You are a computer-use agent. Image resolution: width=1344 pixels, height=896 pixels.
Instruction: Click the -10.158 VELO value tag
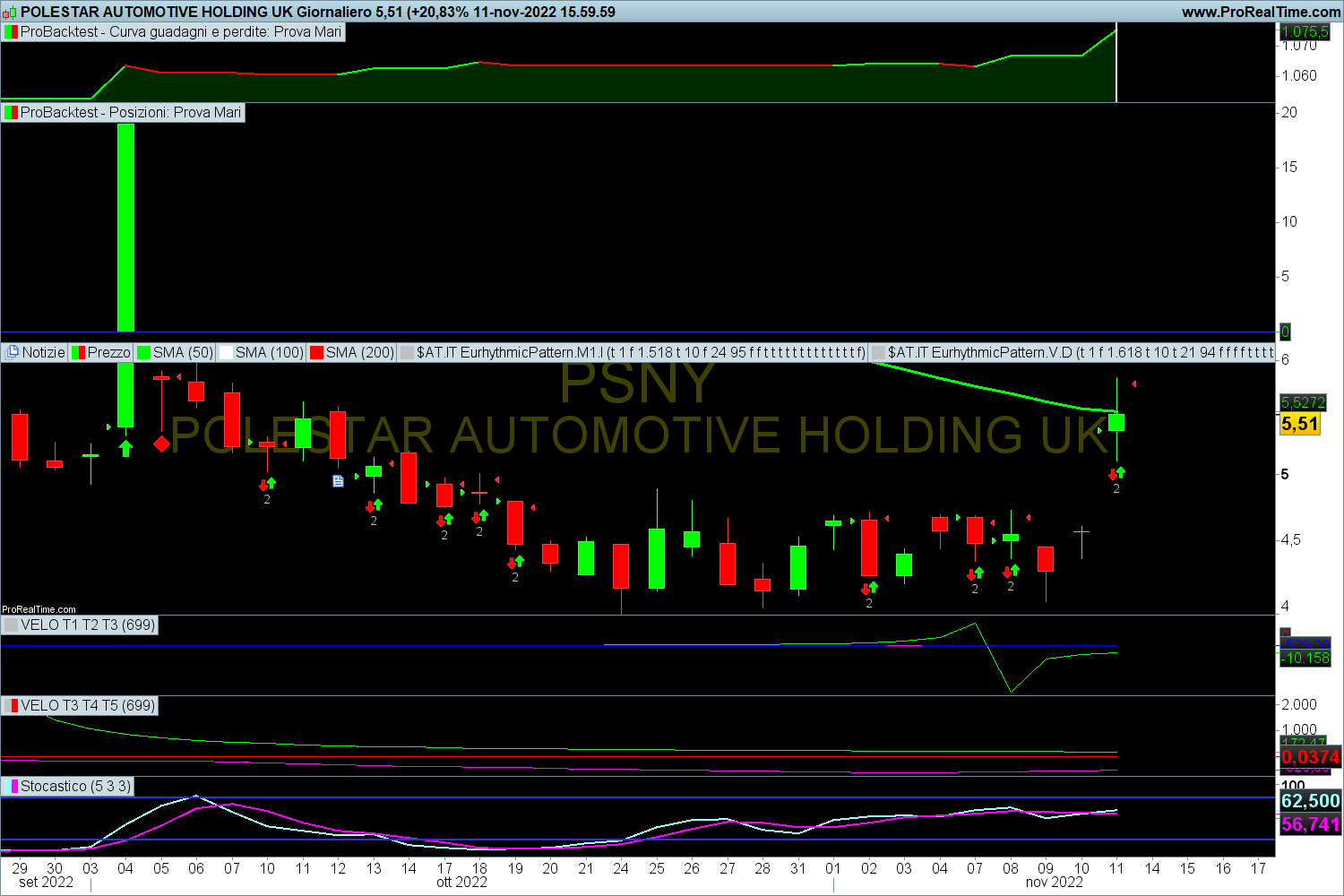(x=1305, y=659)
